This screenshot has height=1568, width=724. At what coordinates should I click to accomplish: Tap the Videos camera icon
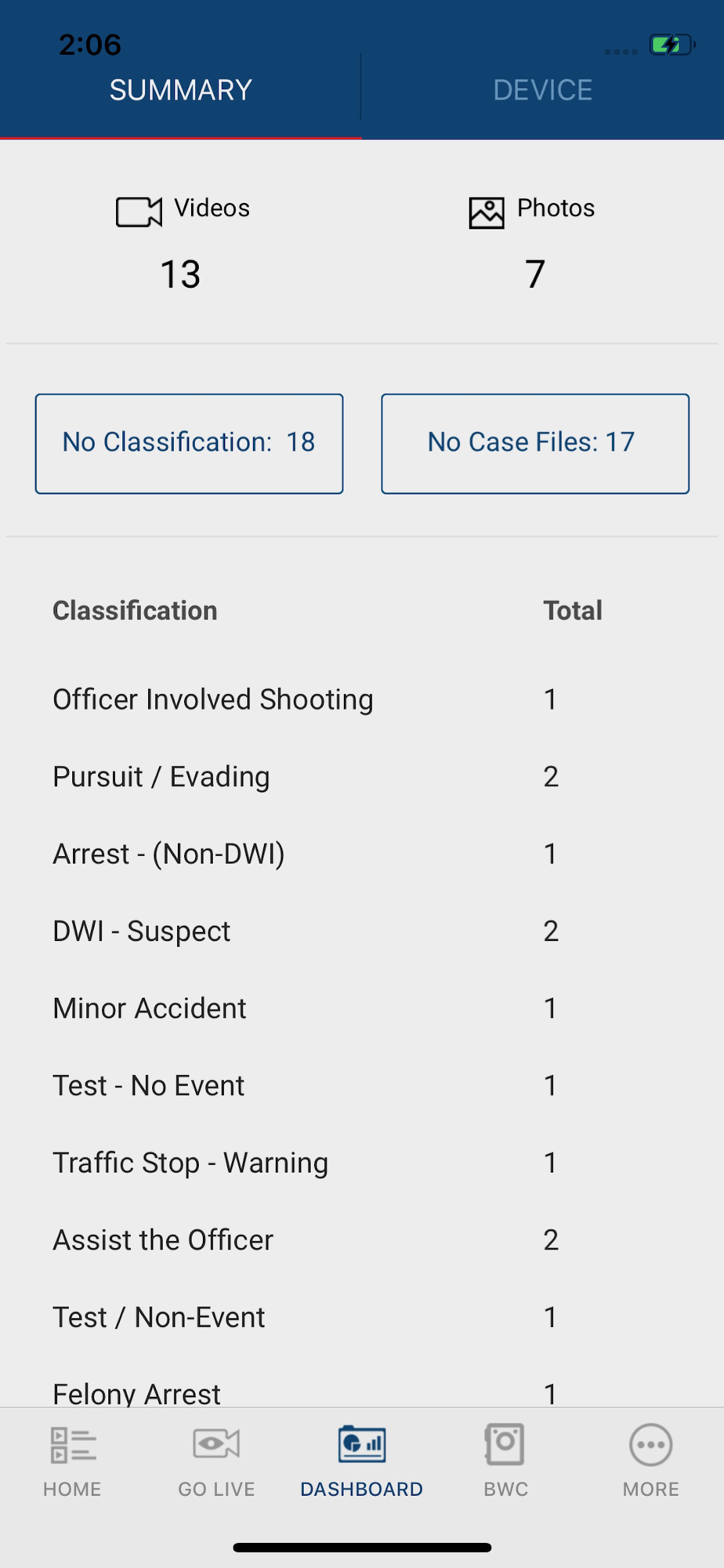point(139,212)
